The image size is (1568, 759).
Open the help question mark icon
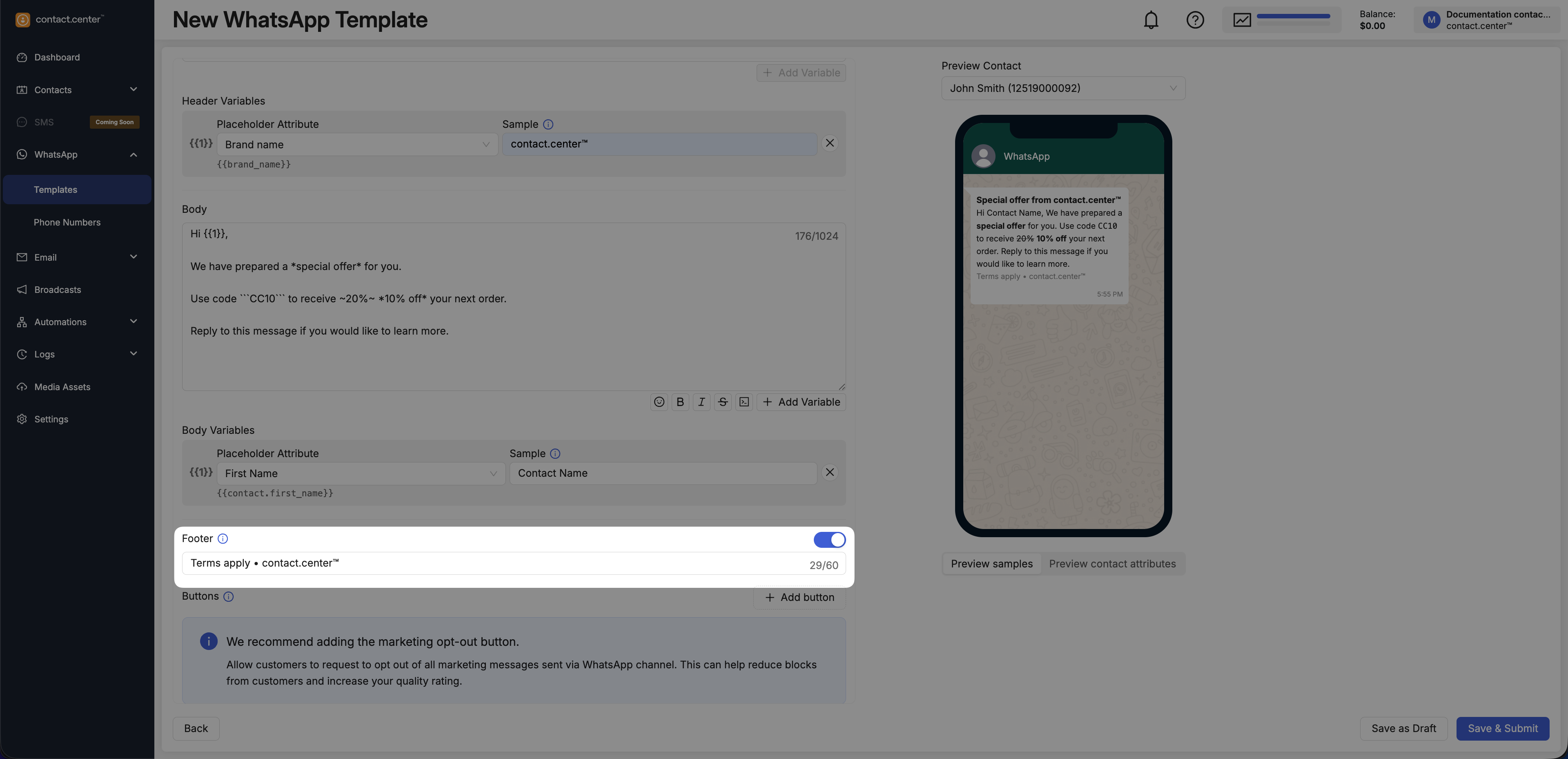pyautogui.click(x=1195, y=20)
